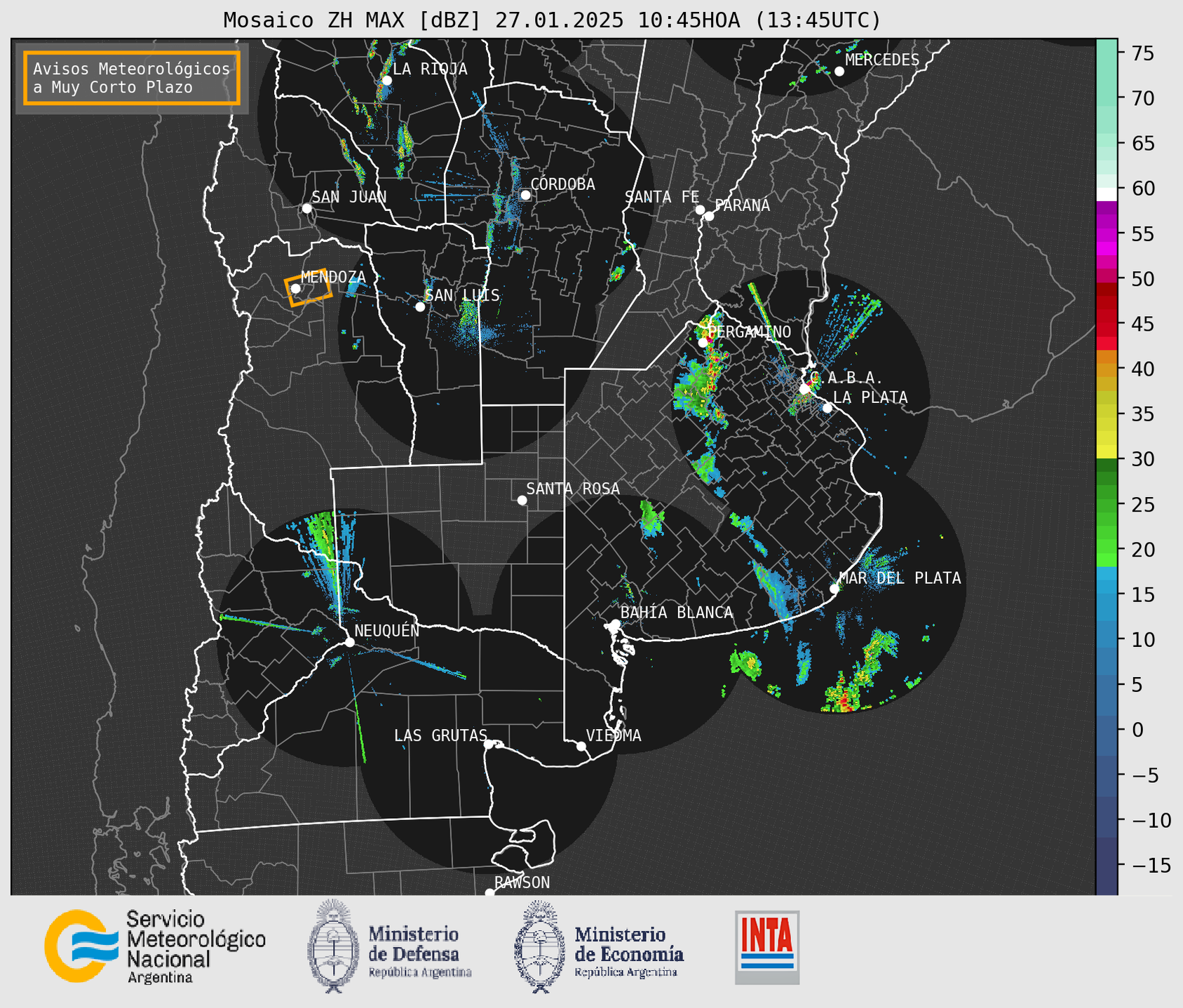Click the BAHÍA BLANCA city marker
The height and width of the screenshot is (1008, 1183).
615,624
